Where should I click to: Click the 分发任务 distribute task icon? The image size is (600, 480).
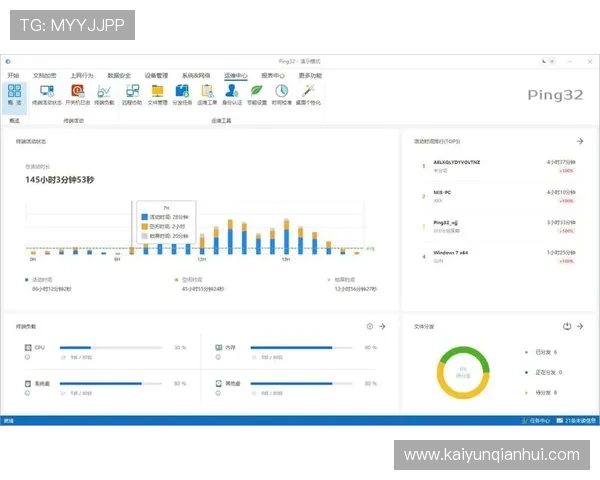point(183,94)
